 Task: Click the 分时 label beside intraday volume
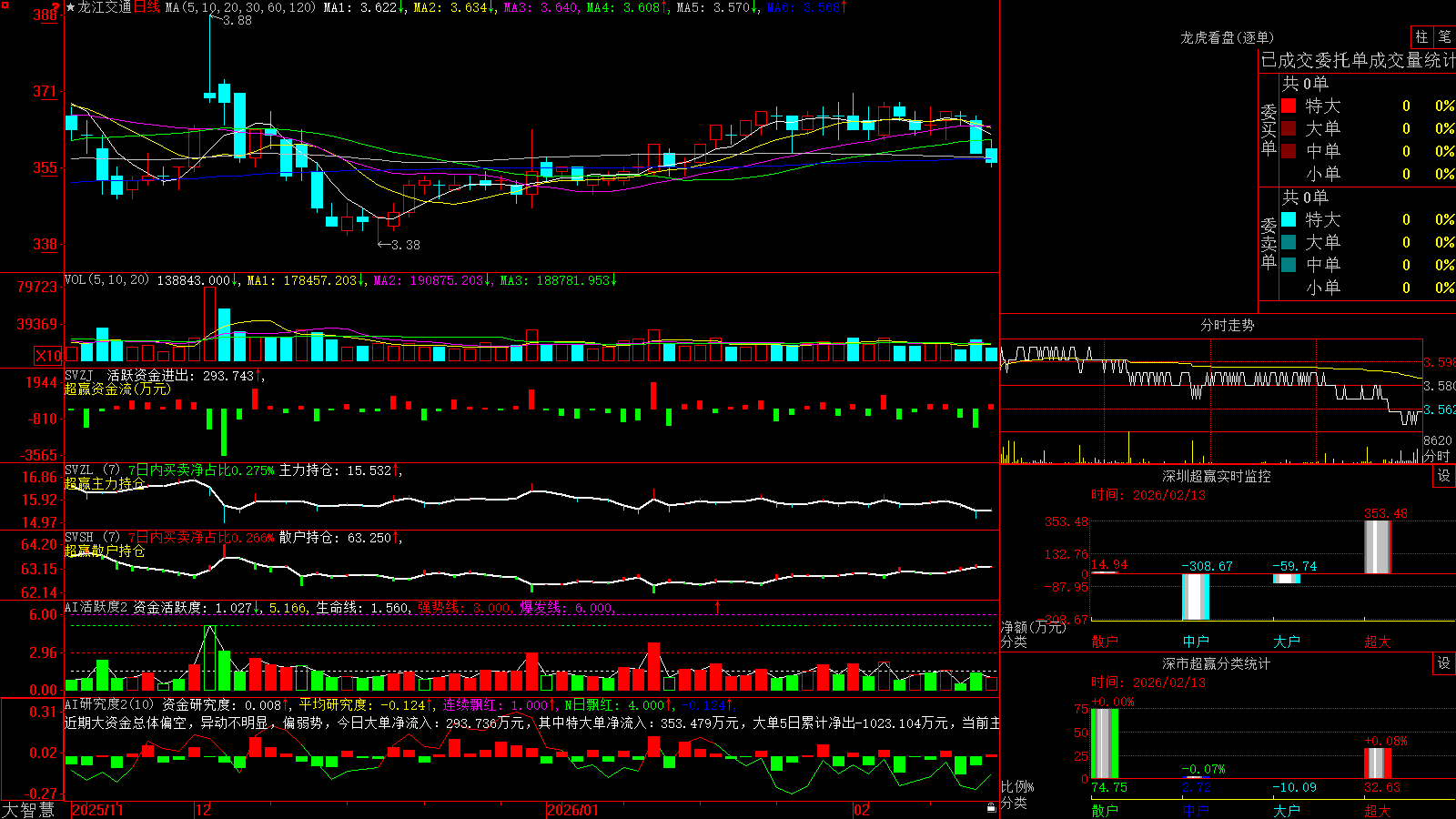[1437, 456]
